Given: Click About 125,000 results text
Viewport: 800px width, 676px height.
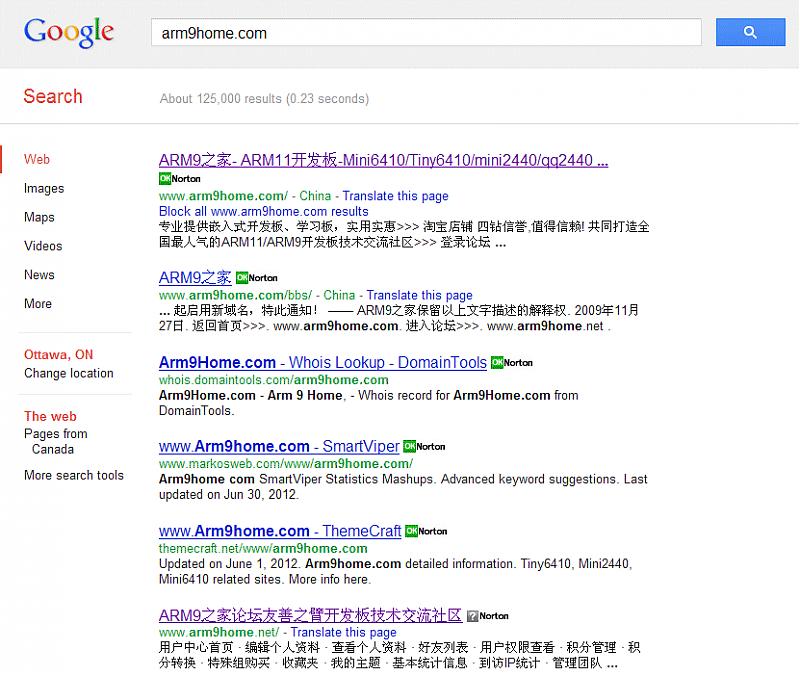Looking at the screenshot, I should pyautogui.click(x=264, y=98).
